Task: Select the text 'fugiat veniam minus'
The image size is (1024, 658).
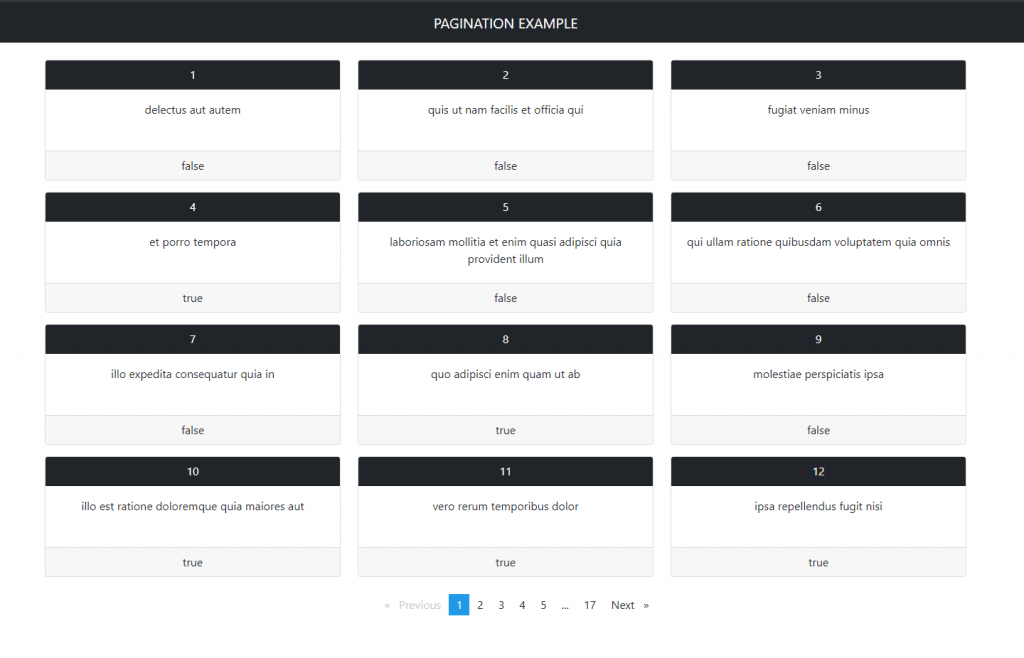Action: click(818, 110)
